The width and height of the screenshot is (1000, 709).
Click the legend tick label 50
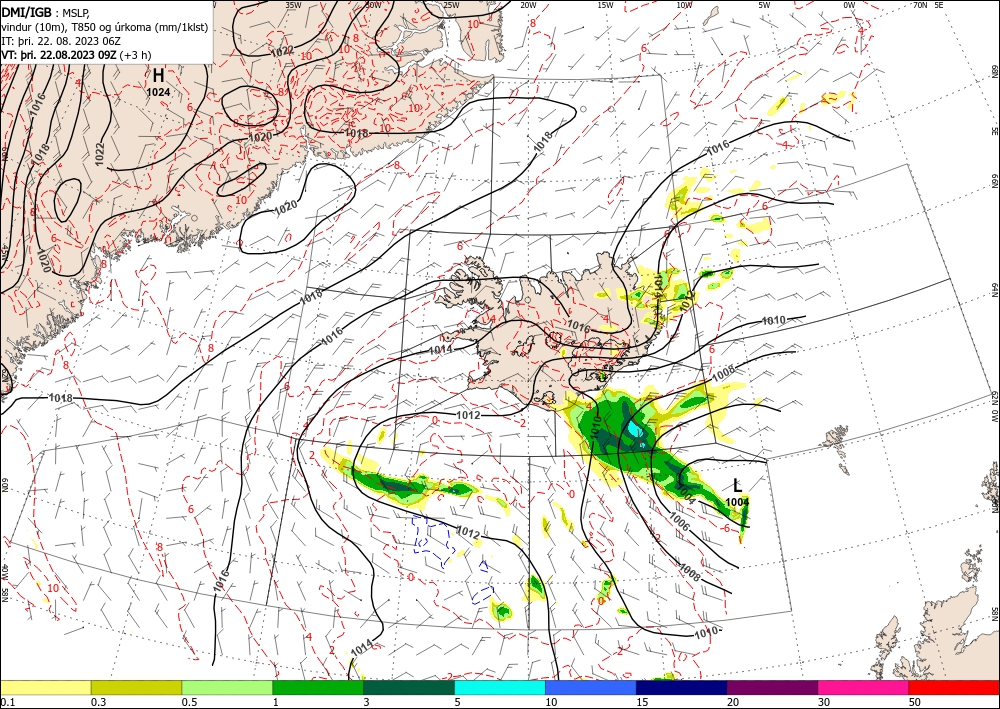(915, 702)
